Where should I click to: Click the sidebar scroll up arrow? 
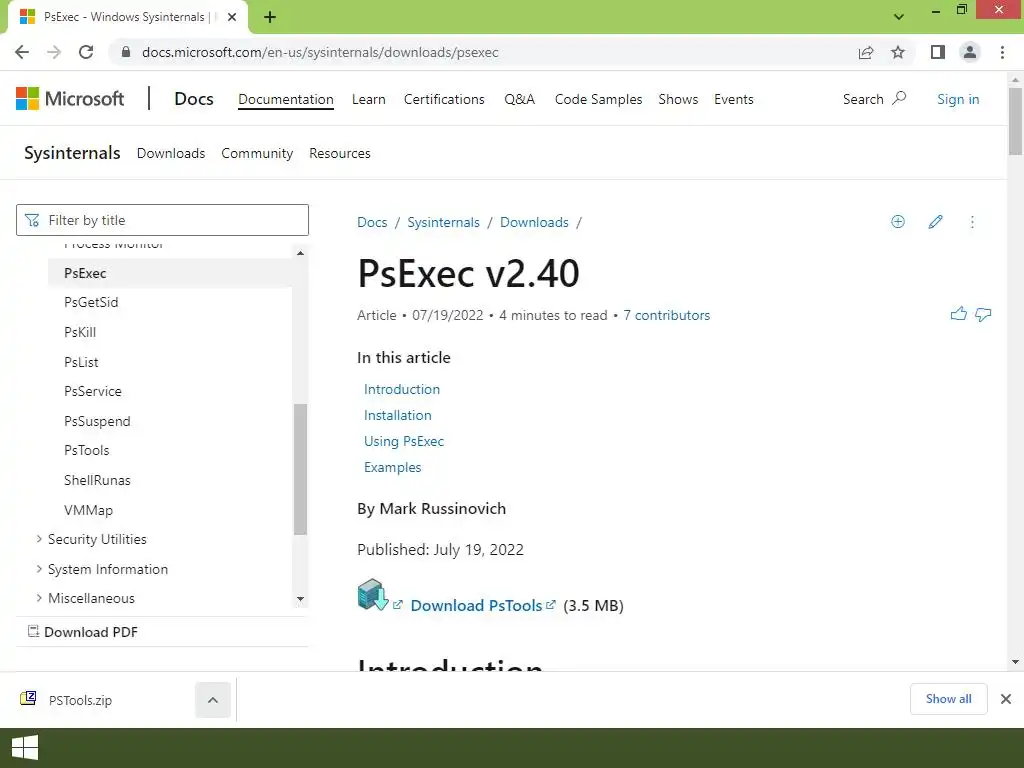(x=300, y=253)
